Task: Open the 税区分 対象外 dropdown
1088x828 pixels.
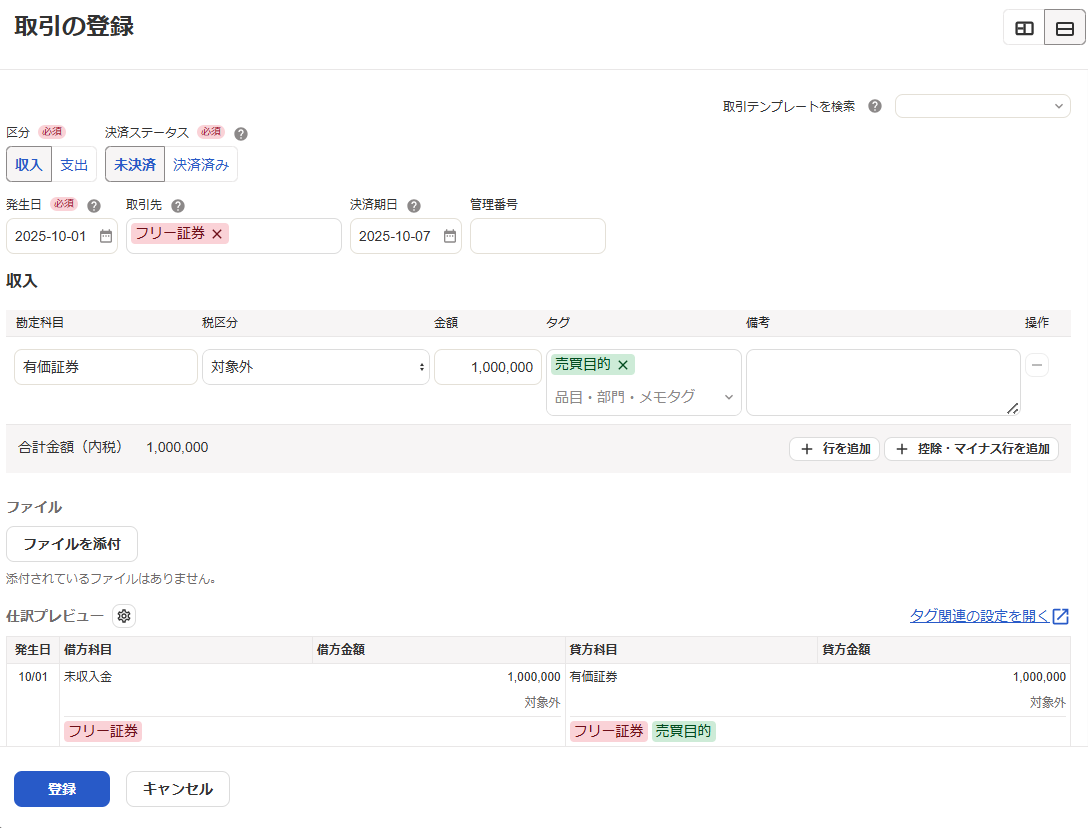Action: [x=316, y=367]
